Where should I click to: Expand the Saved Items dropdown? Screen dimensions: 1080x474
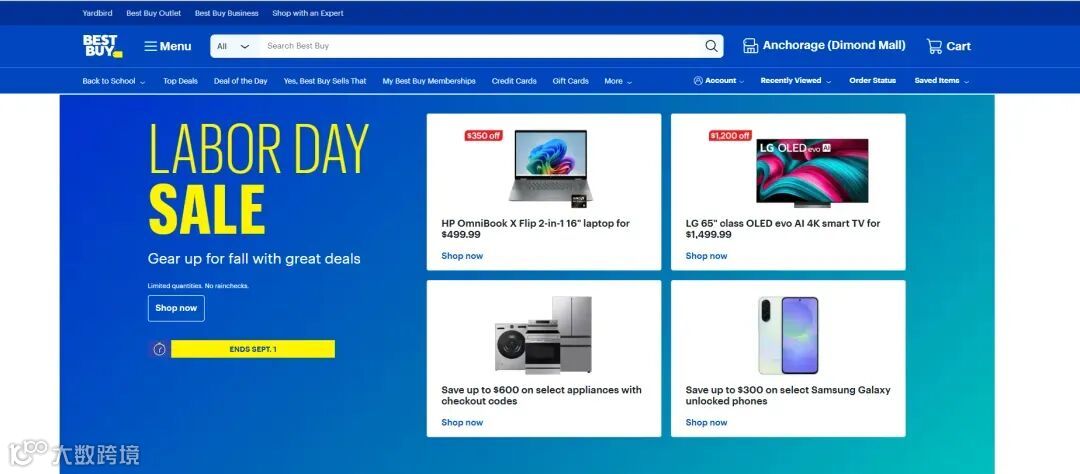tap(942, 81)
